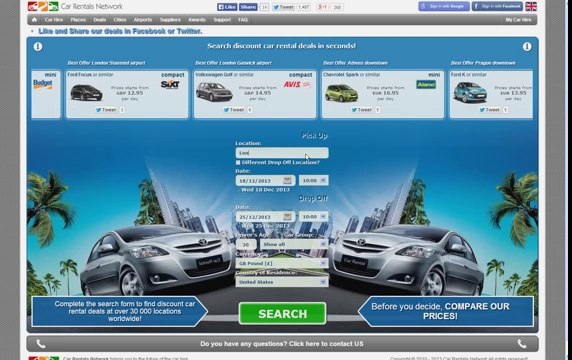This screenshot has height=360, width=572.
Task: Open pick-up date calendar icon
Action: click(287, 181)
